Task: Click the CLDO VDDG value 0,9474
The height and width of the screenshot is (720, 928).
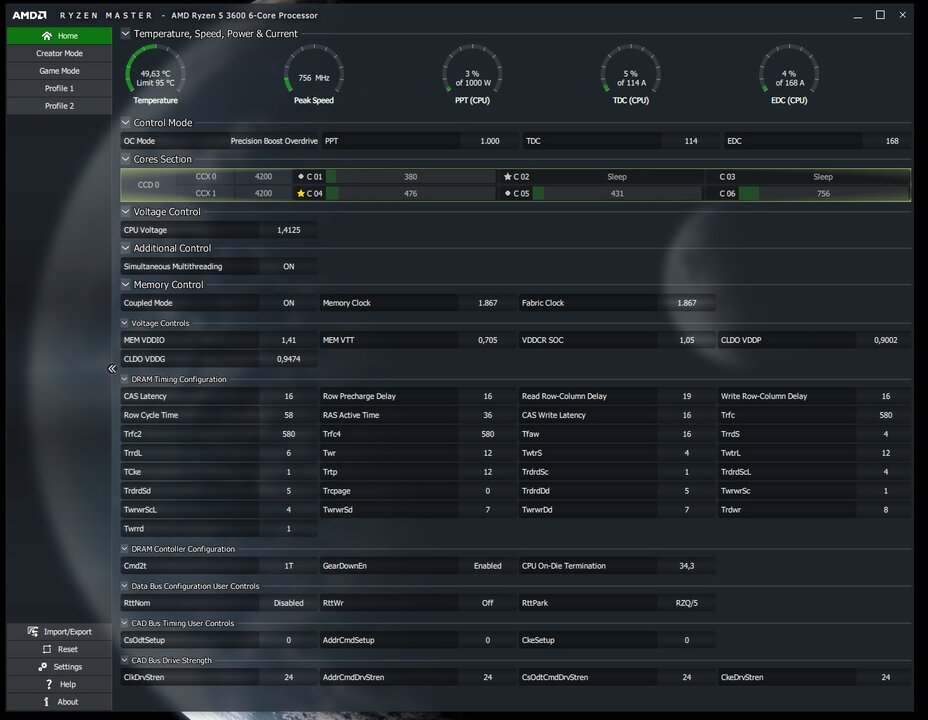Action: pos(288,359)
